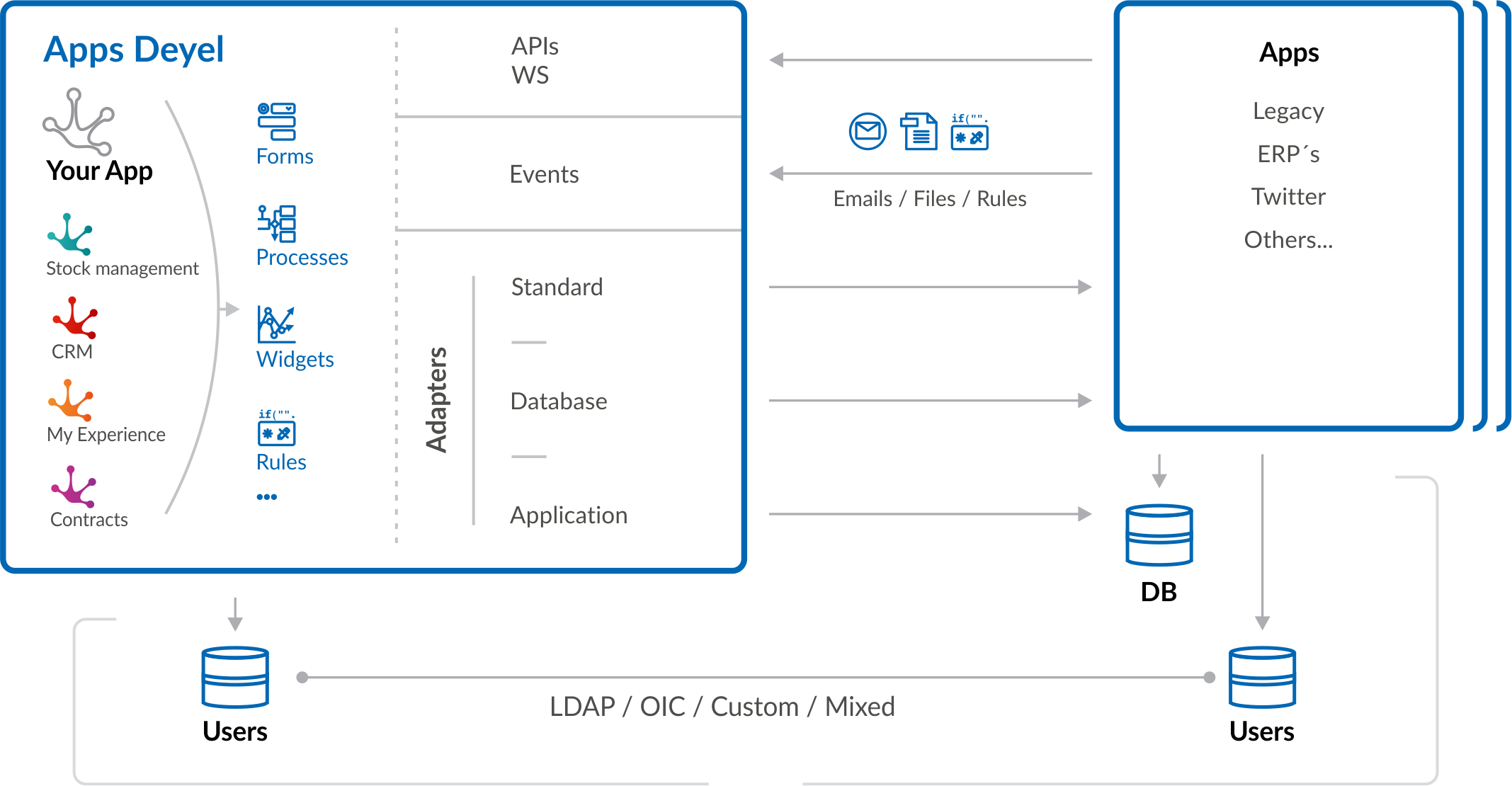Click the DB database cylinder icon
The image size is (1512, 786).
click(1159, 535)
